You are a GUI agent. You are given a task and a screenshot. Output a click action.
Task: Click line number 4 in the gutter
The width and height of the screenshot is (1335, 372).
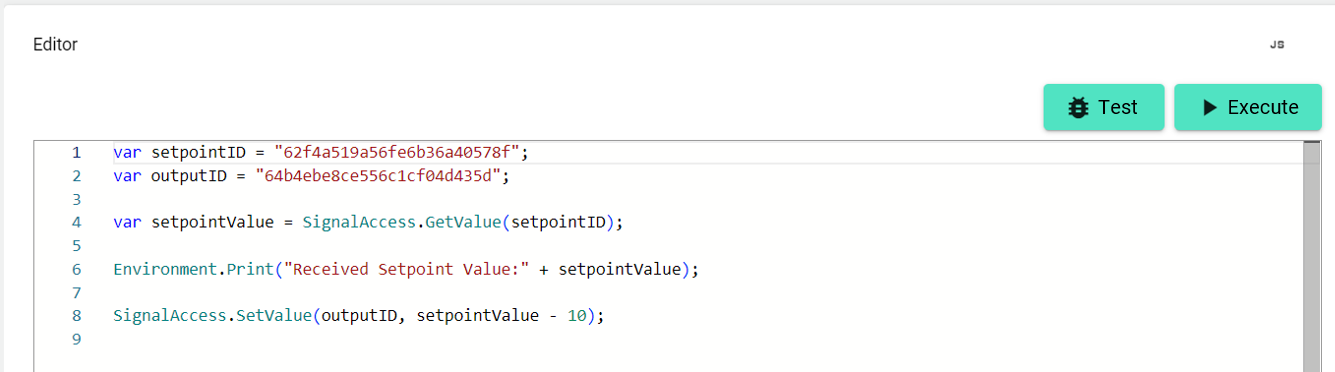(76, 222)
